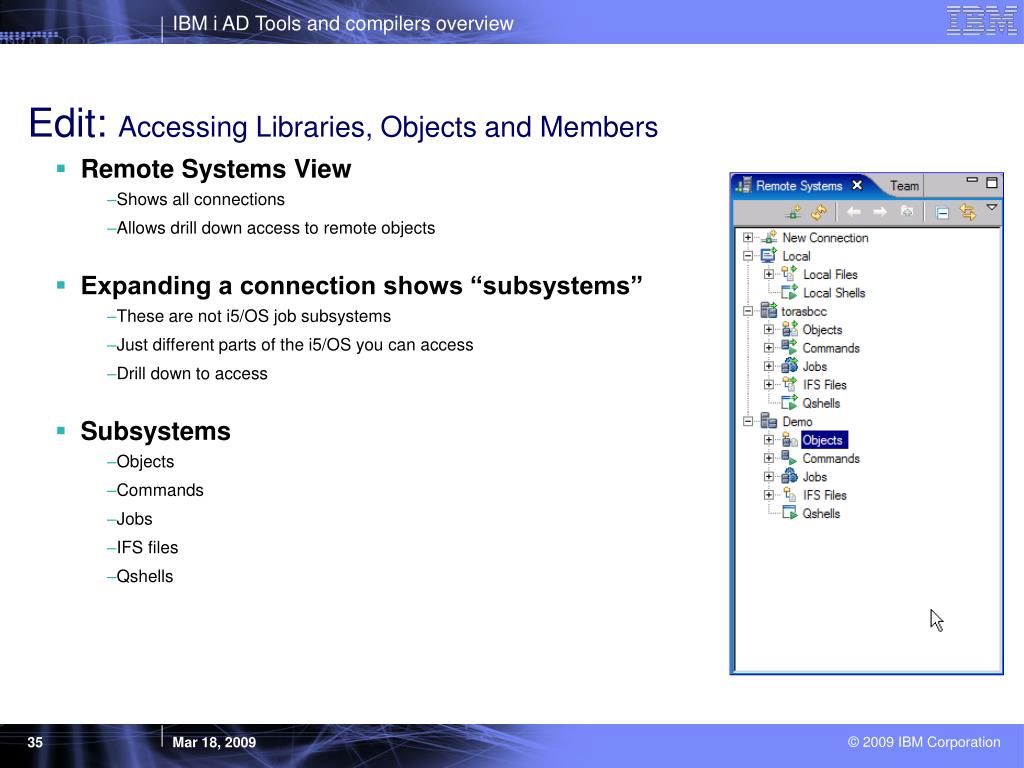Click 'Allows drill down access to remote objects'
The height and width of the screenshot is (768, 1024).
[276, 228]
